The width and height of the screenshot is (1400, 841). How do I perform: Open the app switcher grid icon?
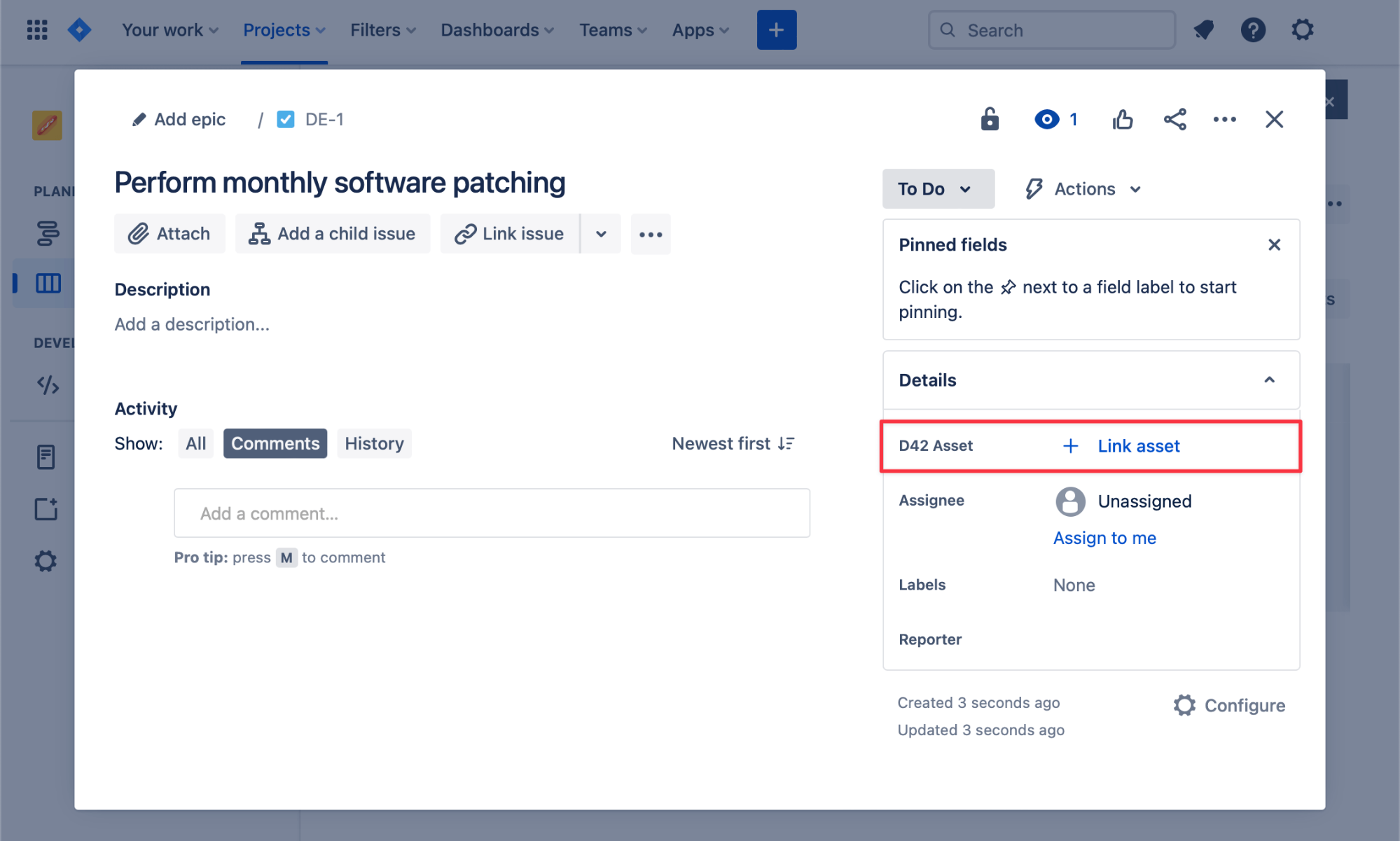(37, 30)
